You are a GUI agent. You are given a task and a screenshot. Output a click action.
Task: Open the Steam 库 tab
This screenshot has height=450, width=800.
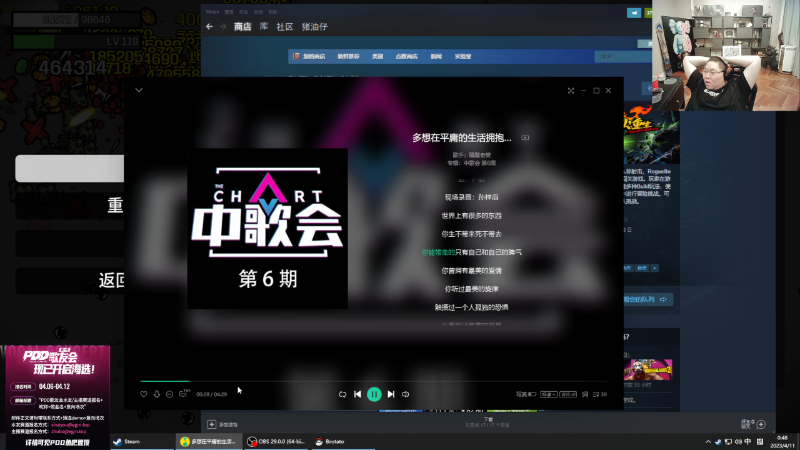point(264,27)
